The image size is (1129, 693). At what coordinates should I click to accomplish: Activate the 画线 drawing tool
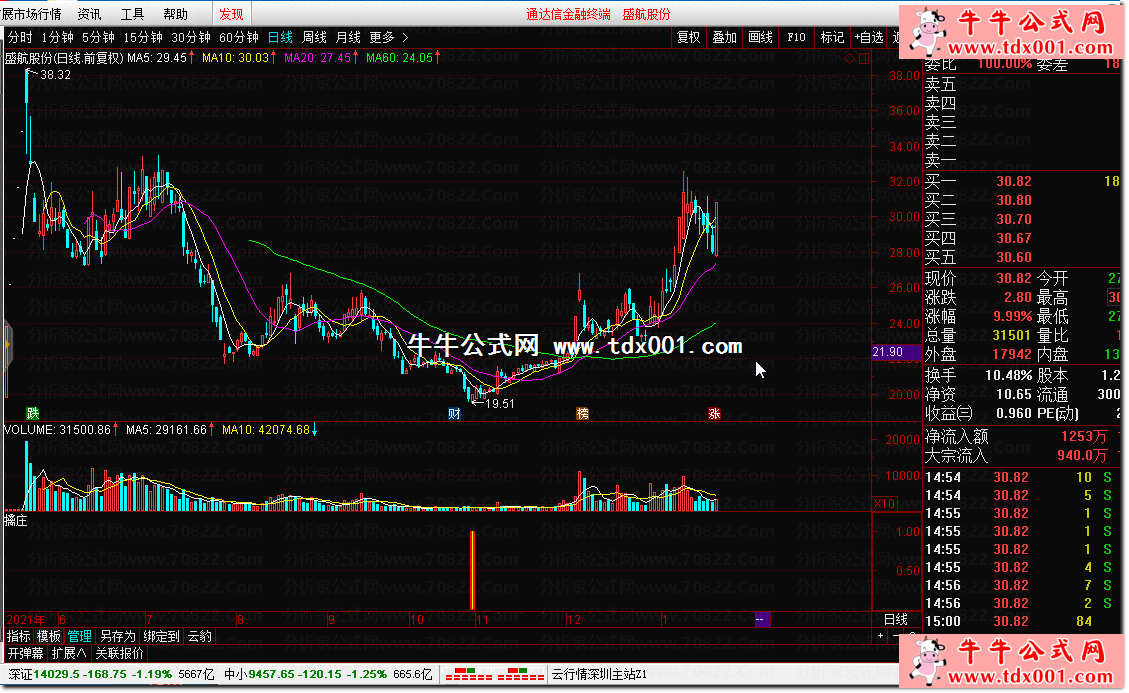click(760, 37)
